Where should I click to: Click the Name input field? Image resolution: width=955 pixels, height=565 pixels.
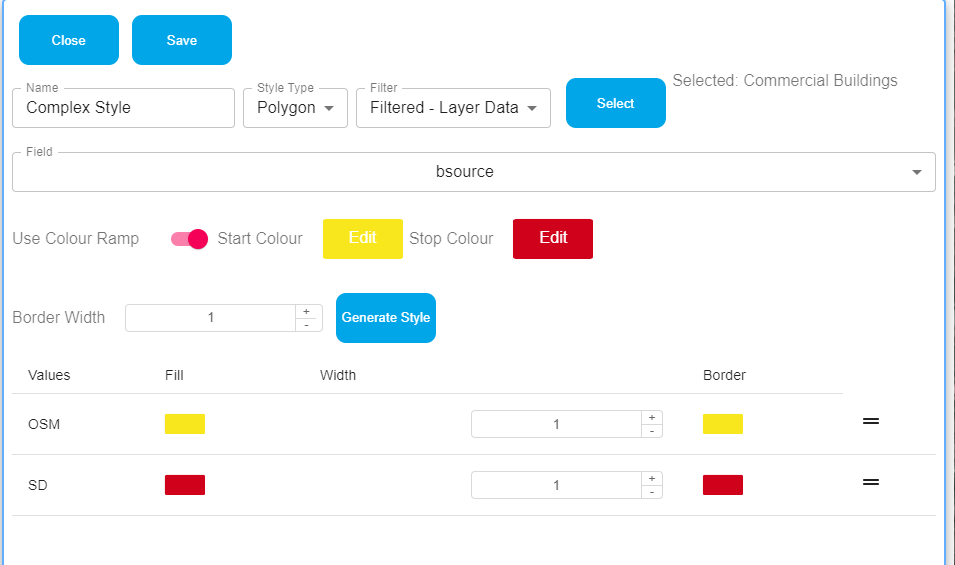(x=123, y=108)
